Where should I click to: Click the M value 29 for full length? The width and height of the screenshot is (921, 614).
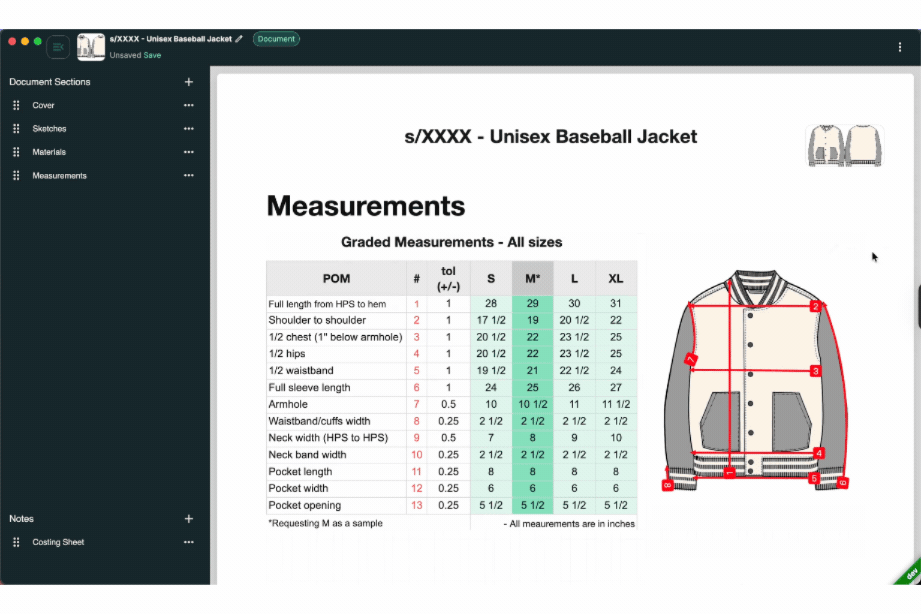pyautogui.click(x=532, y=304)
